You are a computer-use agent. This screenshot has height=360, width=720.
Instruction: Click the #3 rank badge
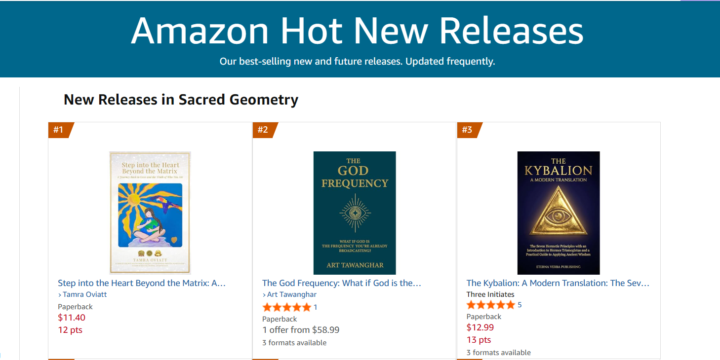click(x=469, y=130)
